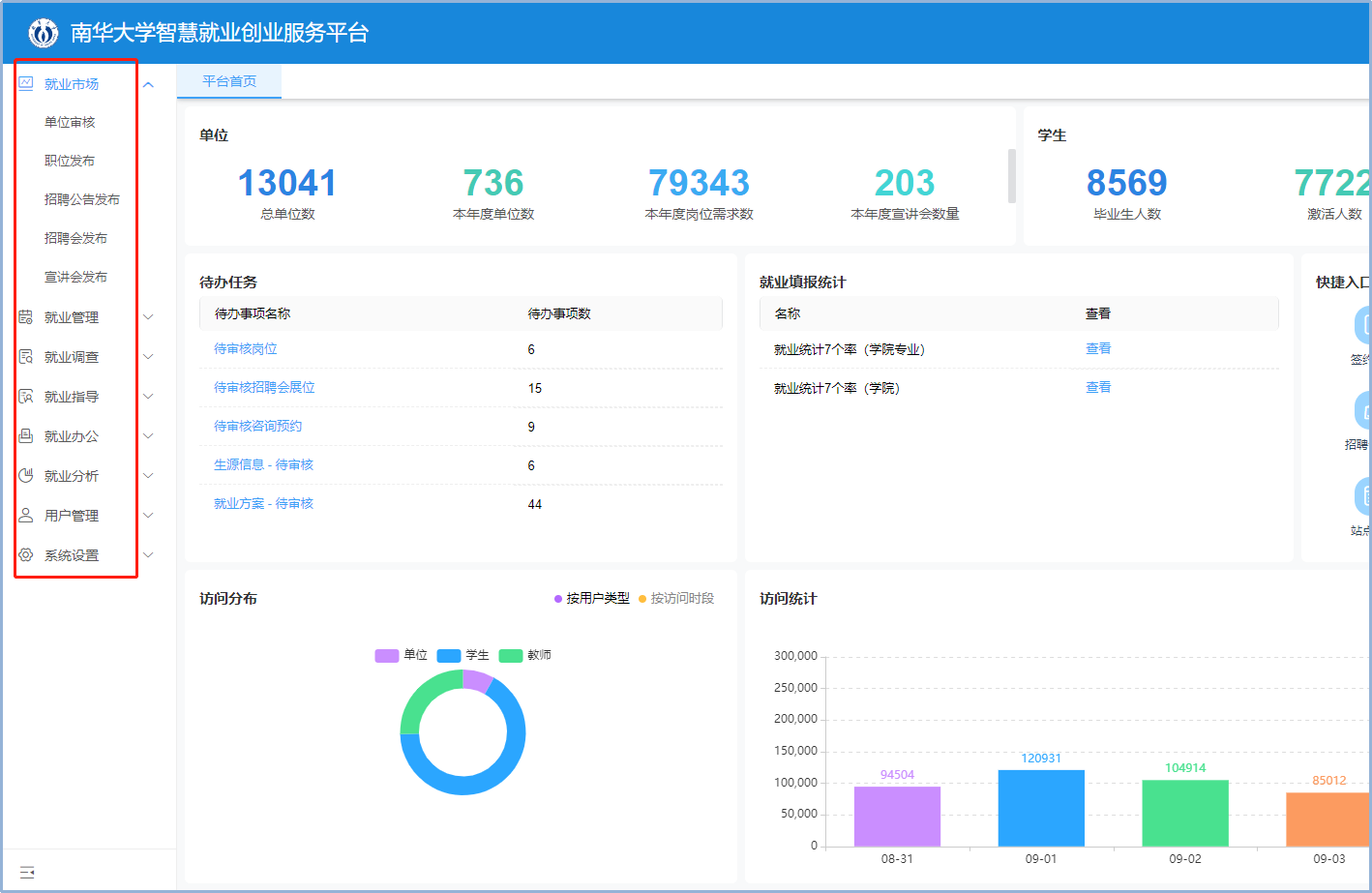The width and height of the screenshot is (1372, 893).
Task: Open the 待审核岗位 task link
Action: tap(246, 349)
